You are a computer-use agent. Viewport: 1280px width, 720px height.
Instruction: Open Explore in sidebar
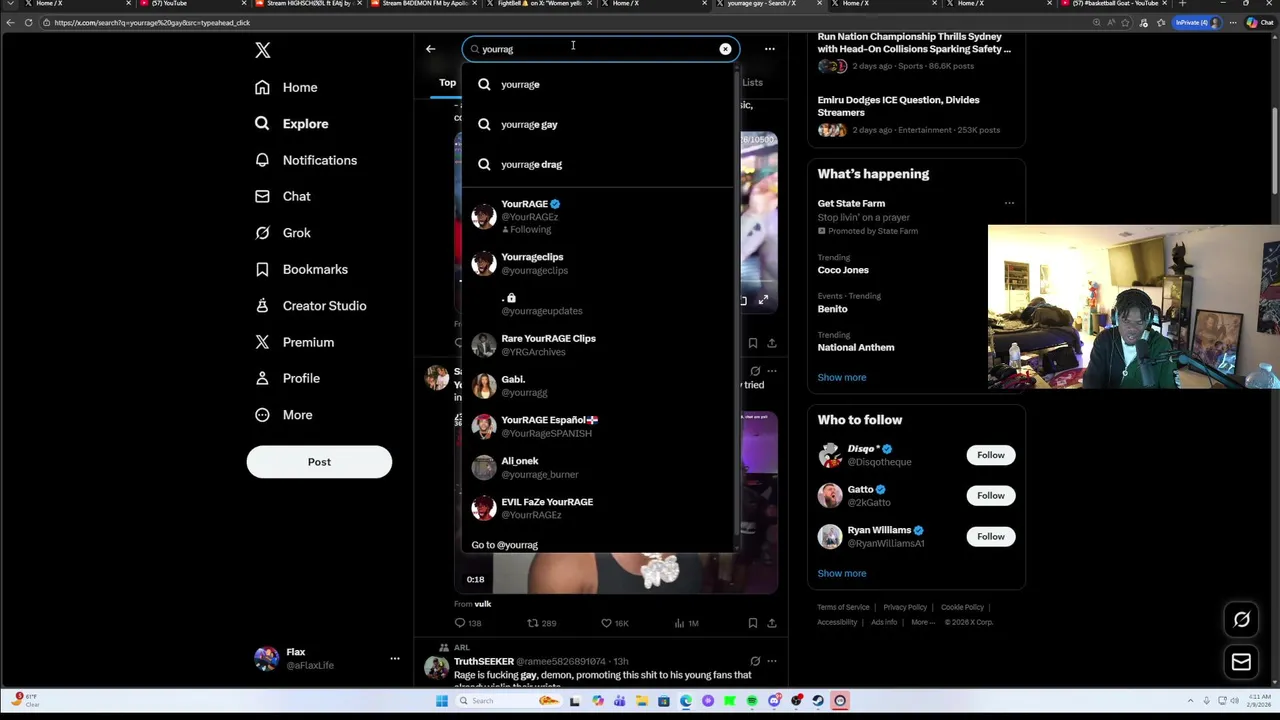291,124
